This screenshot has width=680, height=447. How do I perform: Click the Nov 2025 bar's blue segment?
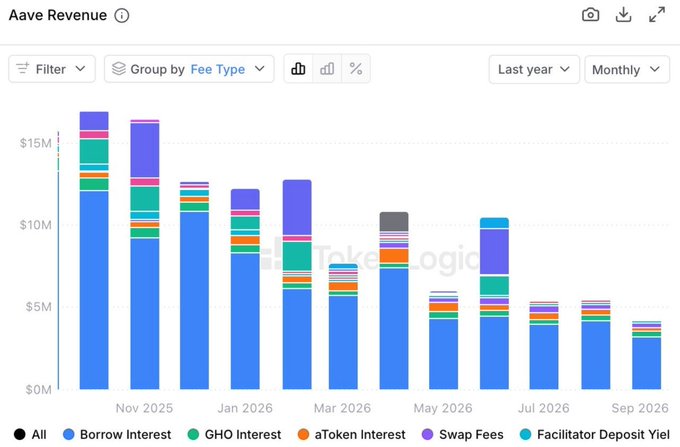coord(144,314)
